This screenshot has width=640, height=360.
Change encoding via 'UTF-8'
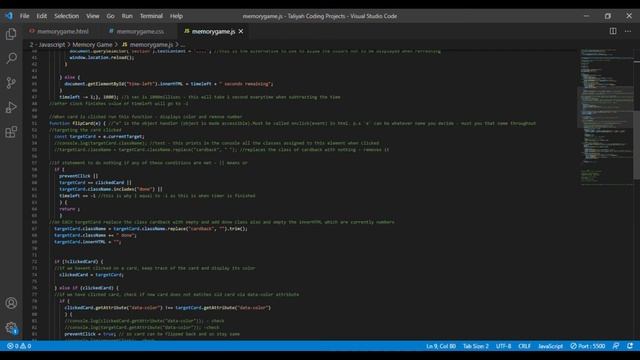[x=503, y=346]
